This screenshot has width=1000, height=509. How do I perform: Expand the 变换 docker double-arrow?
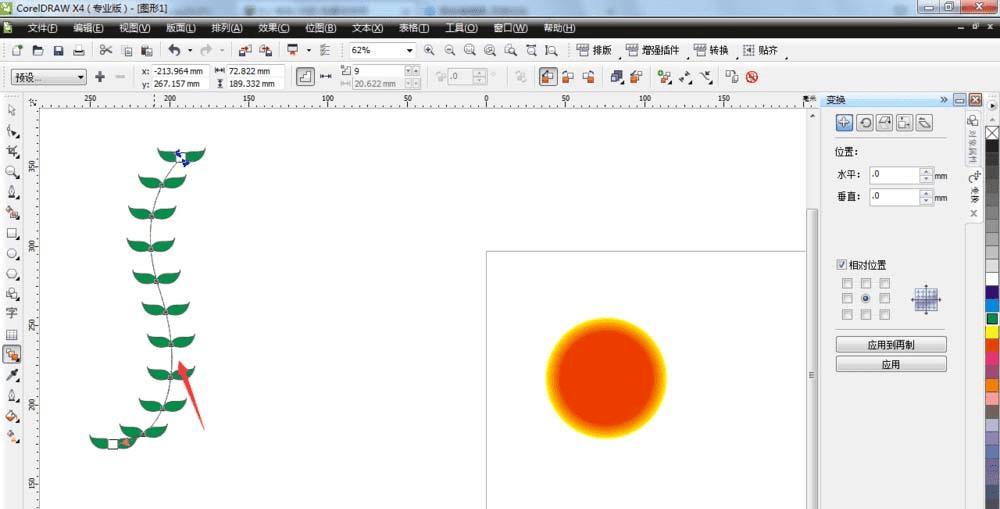943,100
